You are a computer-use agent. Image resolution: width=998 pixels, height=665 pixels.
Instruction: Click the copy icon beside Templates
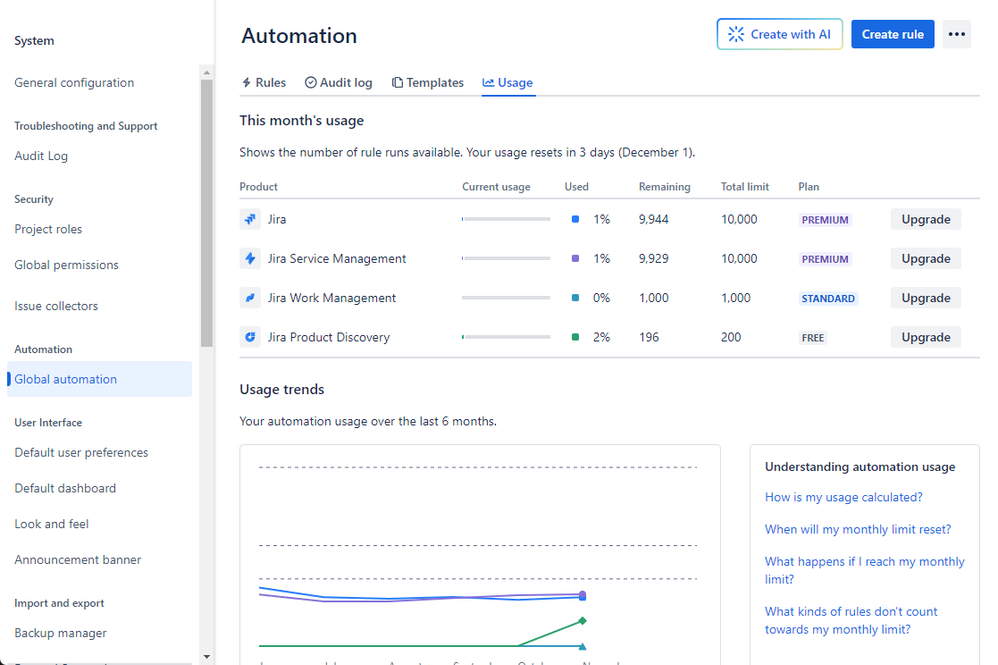[397, 83]
